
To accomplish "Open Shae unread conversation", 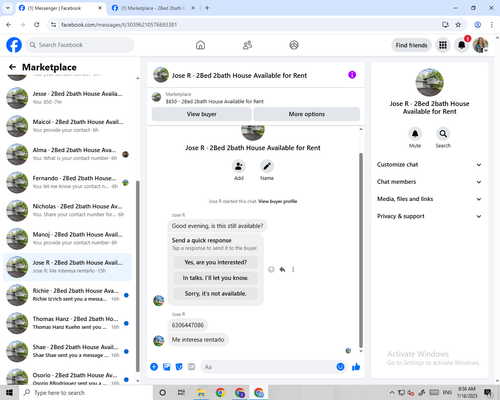I will (x=67, y=351).
